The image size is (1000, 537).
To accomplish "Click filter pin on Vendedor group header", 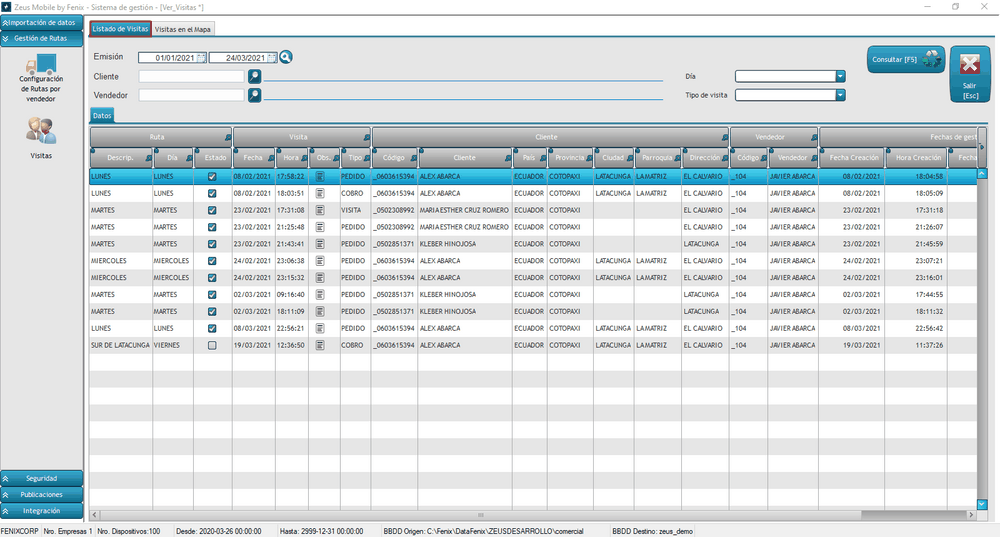I will [x=814, y=138].
